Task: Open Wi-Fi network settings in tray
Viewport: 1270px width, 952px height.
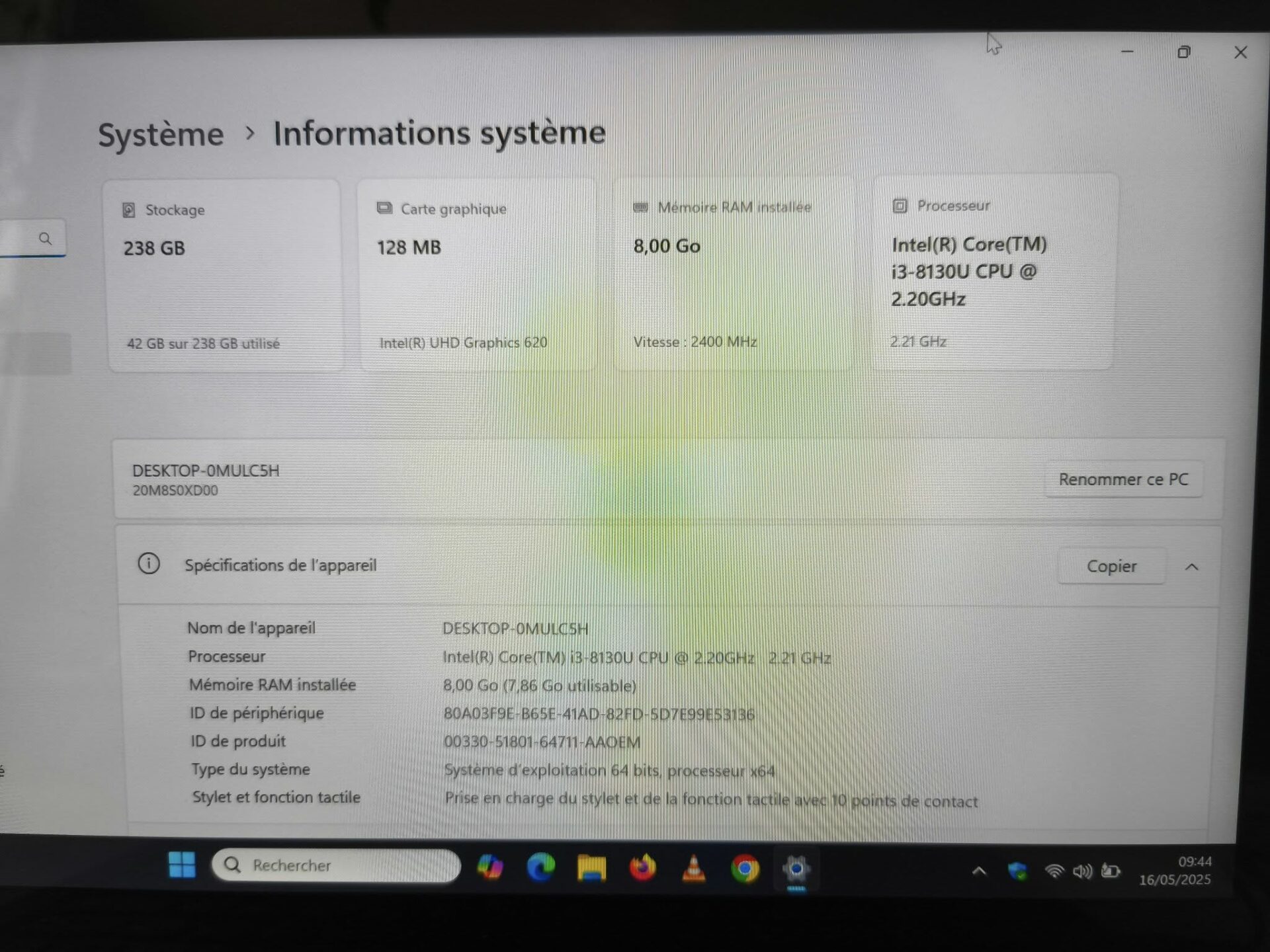Action: coord(1054,871)
